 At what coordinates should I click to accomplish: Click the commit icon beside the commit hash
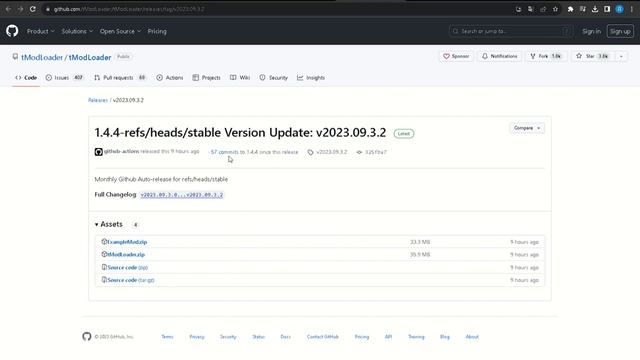[359, 152]
